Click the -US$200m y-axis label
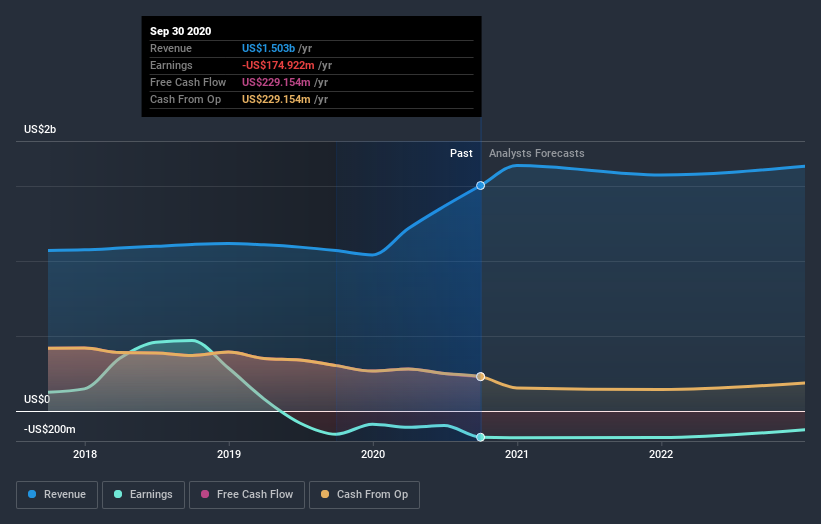Screen dimensions: 821x524 click(x=50, y=429)
